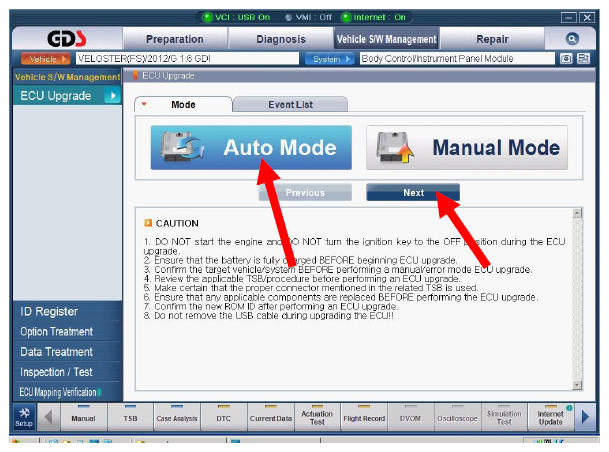Select the Vehicle S/W Management tab
The width and height of the screenshot is (609, 452).
coord(386,39)
